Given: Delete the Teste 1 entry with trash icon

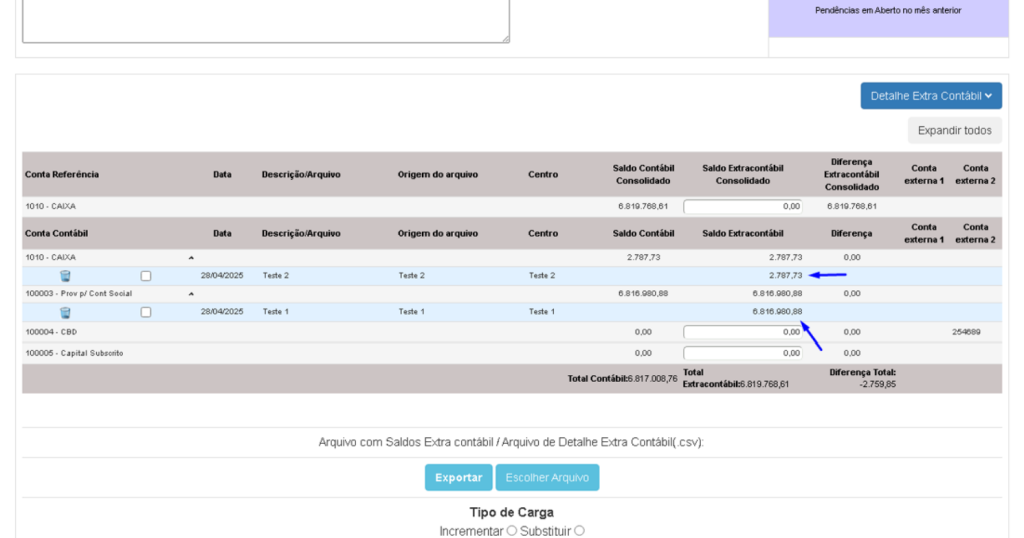Looking at the screenshot, I should click(65, 312).
